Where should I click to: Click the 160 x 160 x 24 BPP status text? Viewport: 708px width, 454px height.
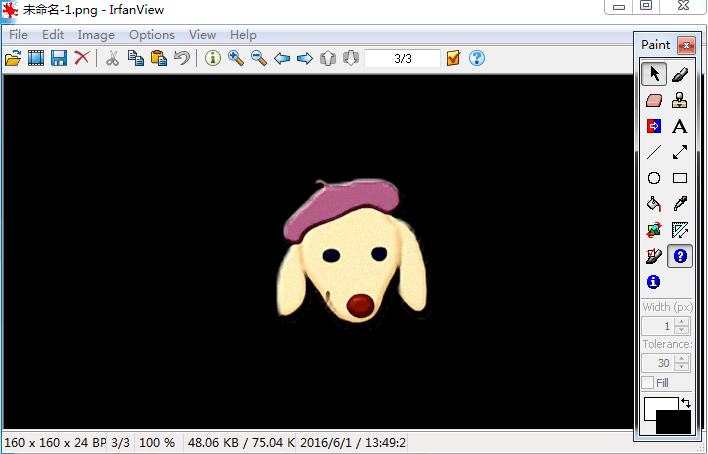55,443
